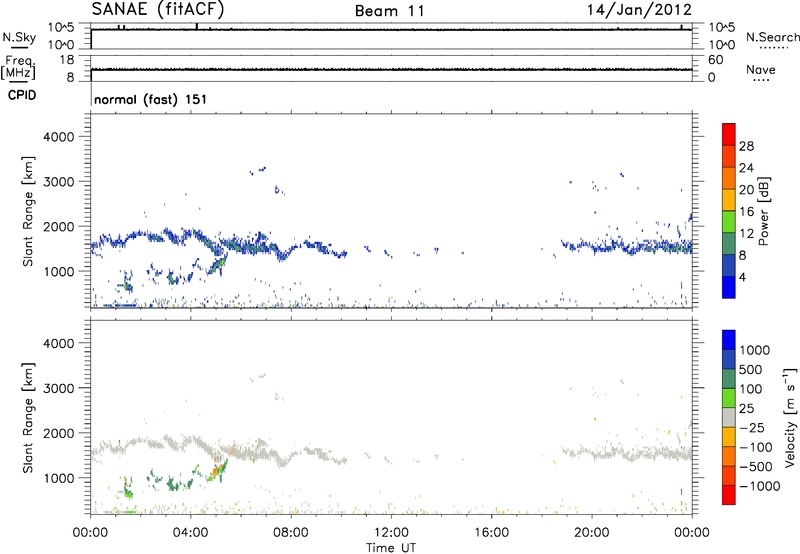Select the "normal (fast) 151" CPID text
800x554 pixels.
pos(151,99)
